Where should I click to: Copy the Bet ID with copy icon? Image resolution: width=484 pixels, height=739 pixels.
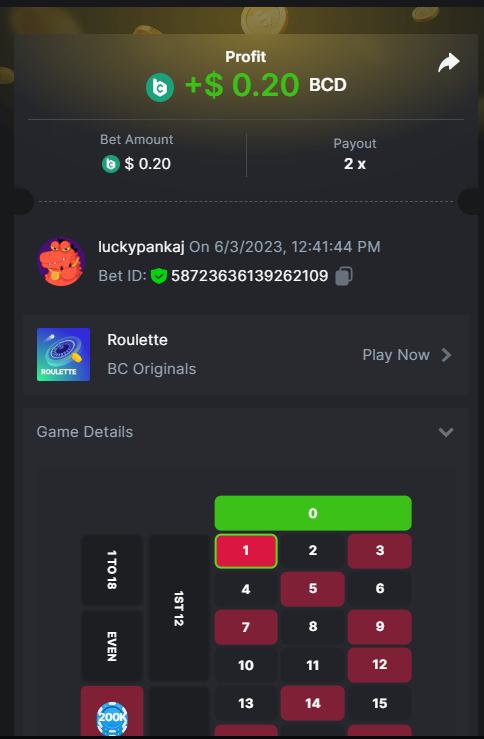[x=344, y=276]
